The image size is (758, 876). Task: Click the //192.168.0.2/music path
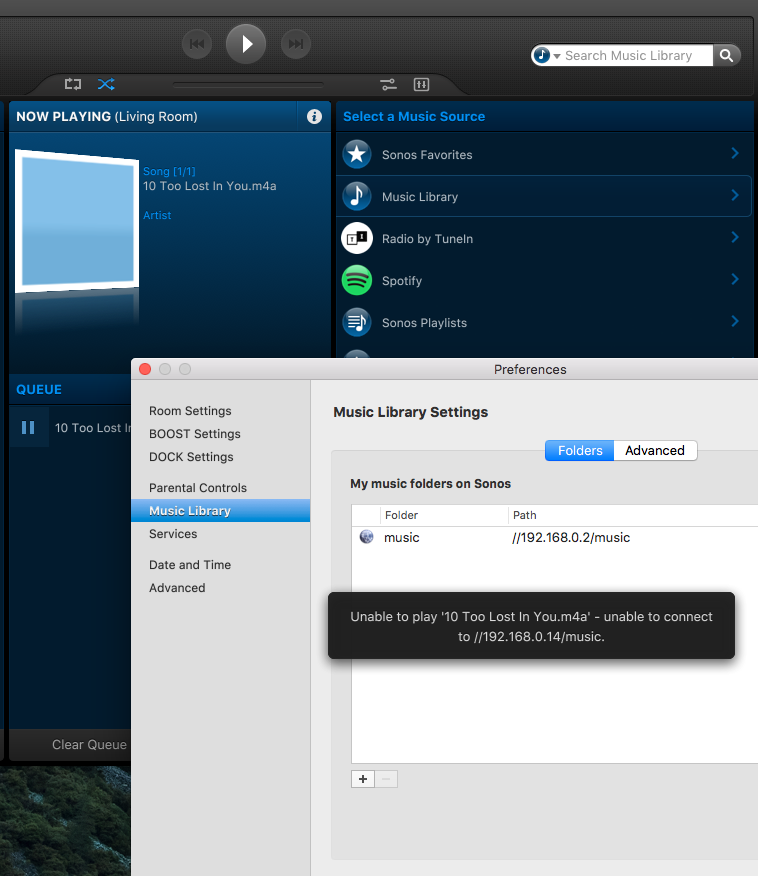click(x=571, y=537)
